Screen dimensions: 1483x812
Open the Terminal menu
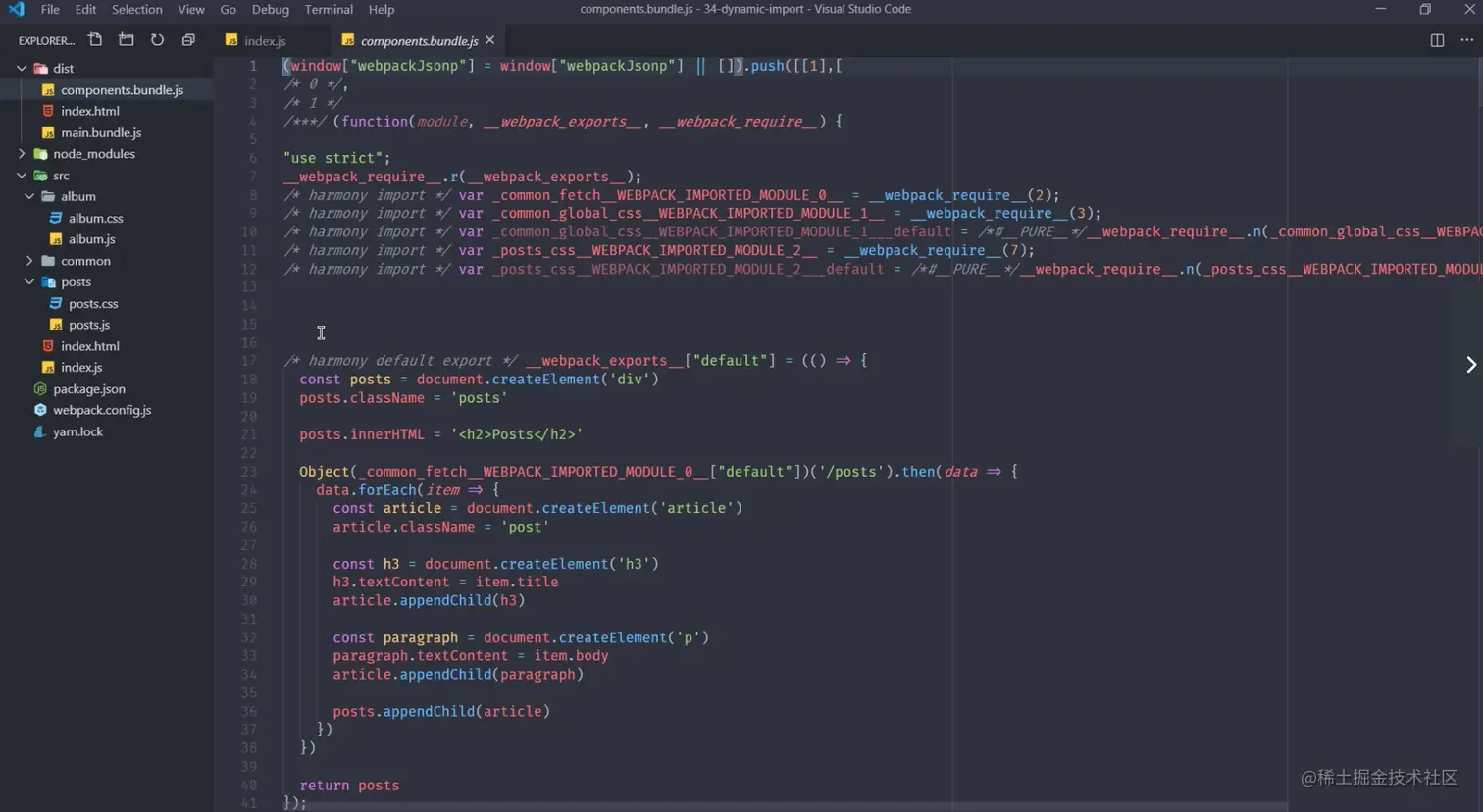[x=329, y=9]
